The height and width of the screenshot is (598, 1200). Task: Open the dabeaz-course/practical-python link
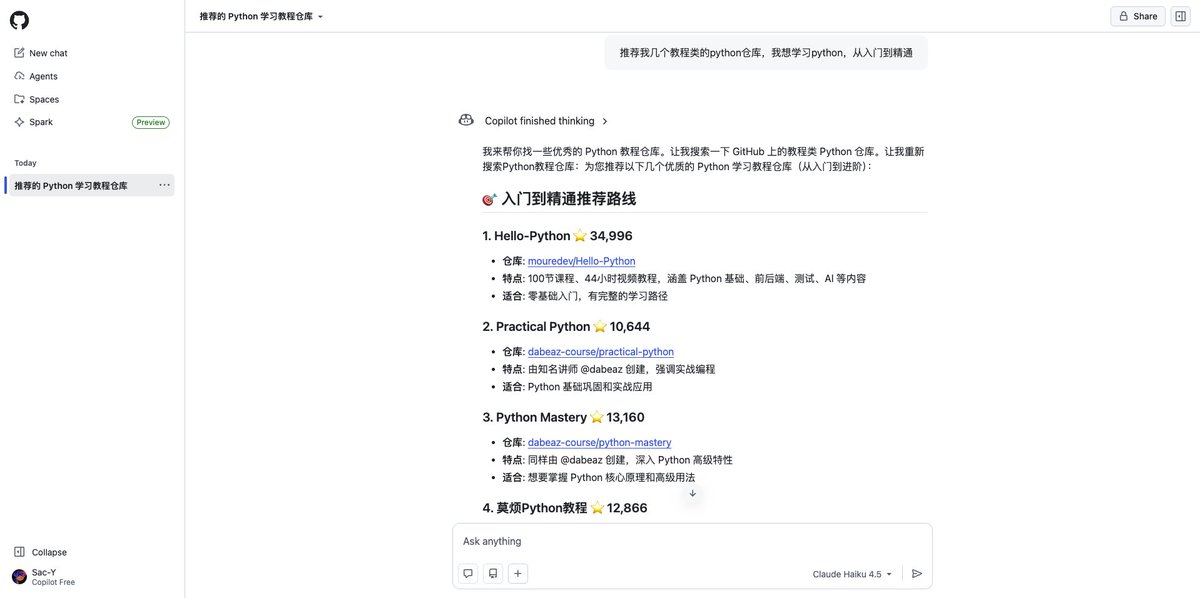(x=601, y=352)
